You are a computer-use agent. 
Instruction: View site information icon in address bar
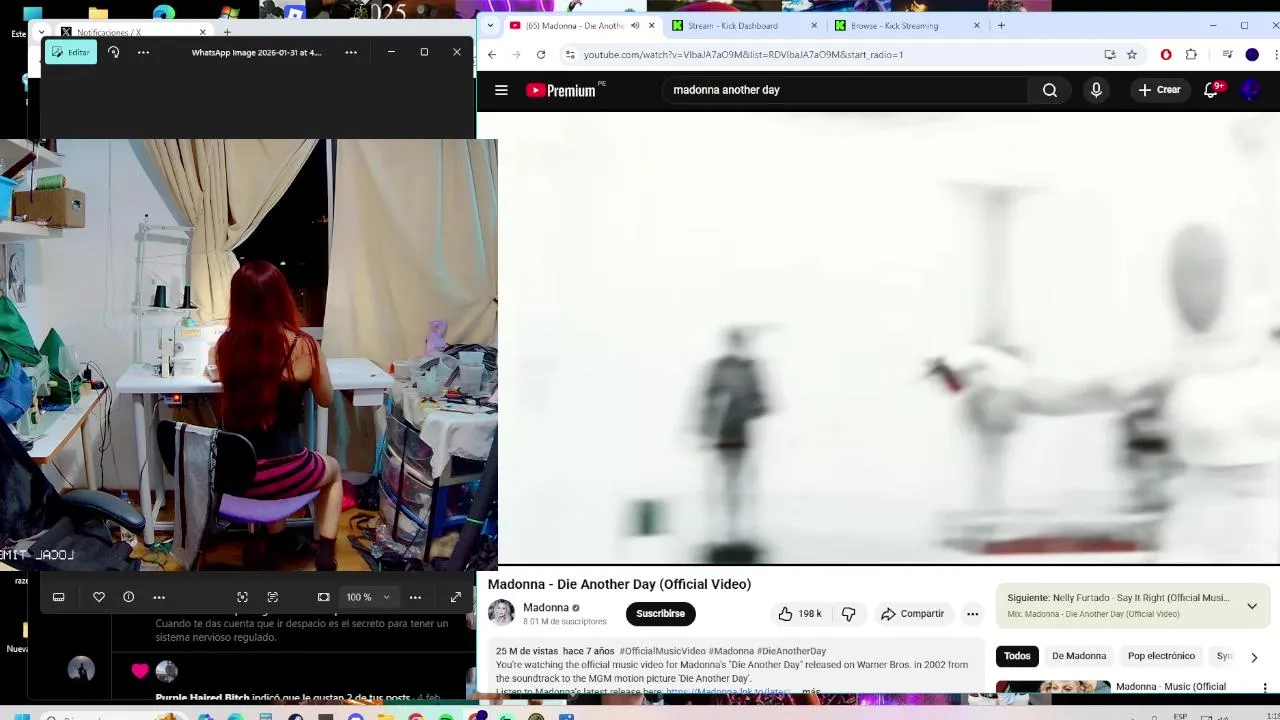click(x=570, y=55)
